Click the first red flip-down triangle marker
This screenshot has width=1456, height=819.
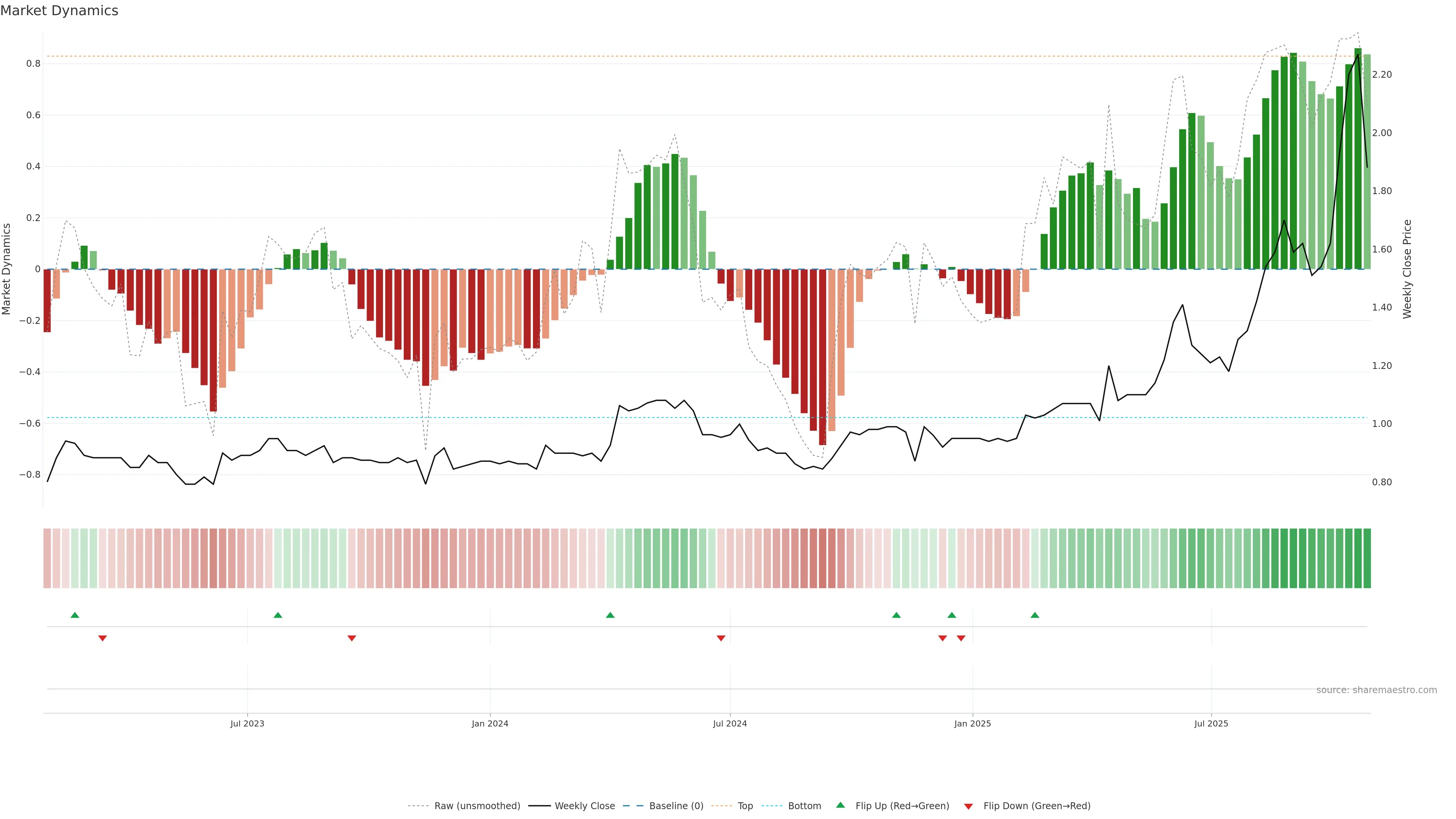click(x=102, y=638)
